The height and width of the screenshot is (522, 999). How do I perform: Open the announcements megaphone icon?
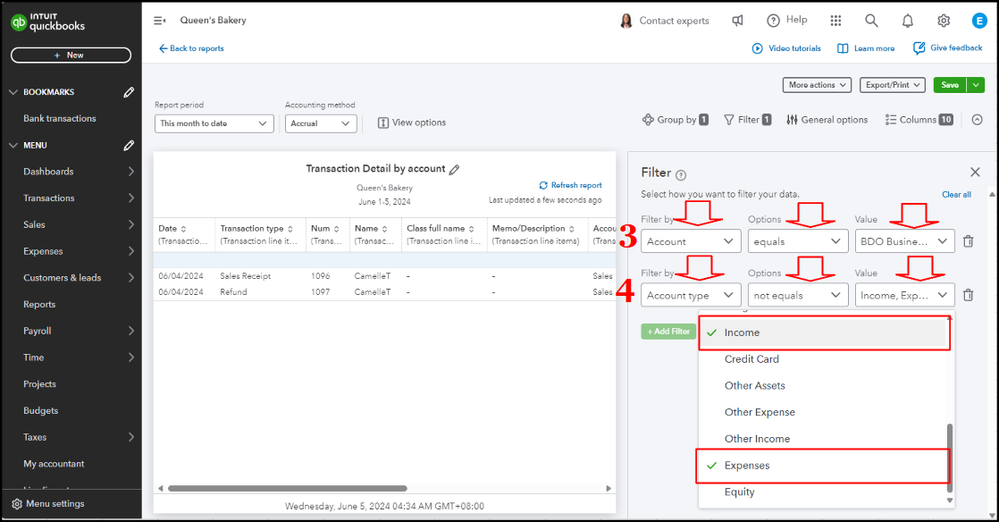[738, 20]
